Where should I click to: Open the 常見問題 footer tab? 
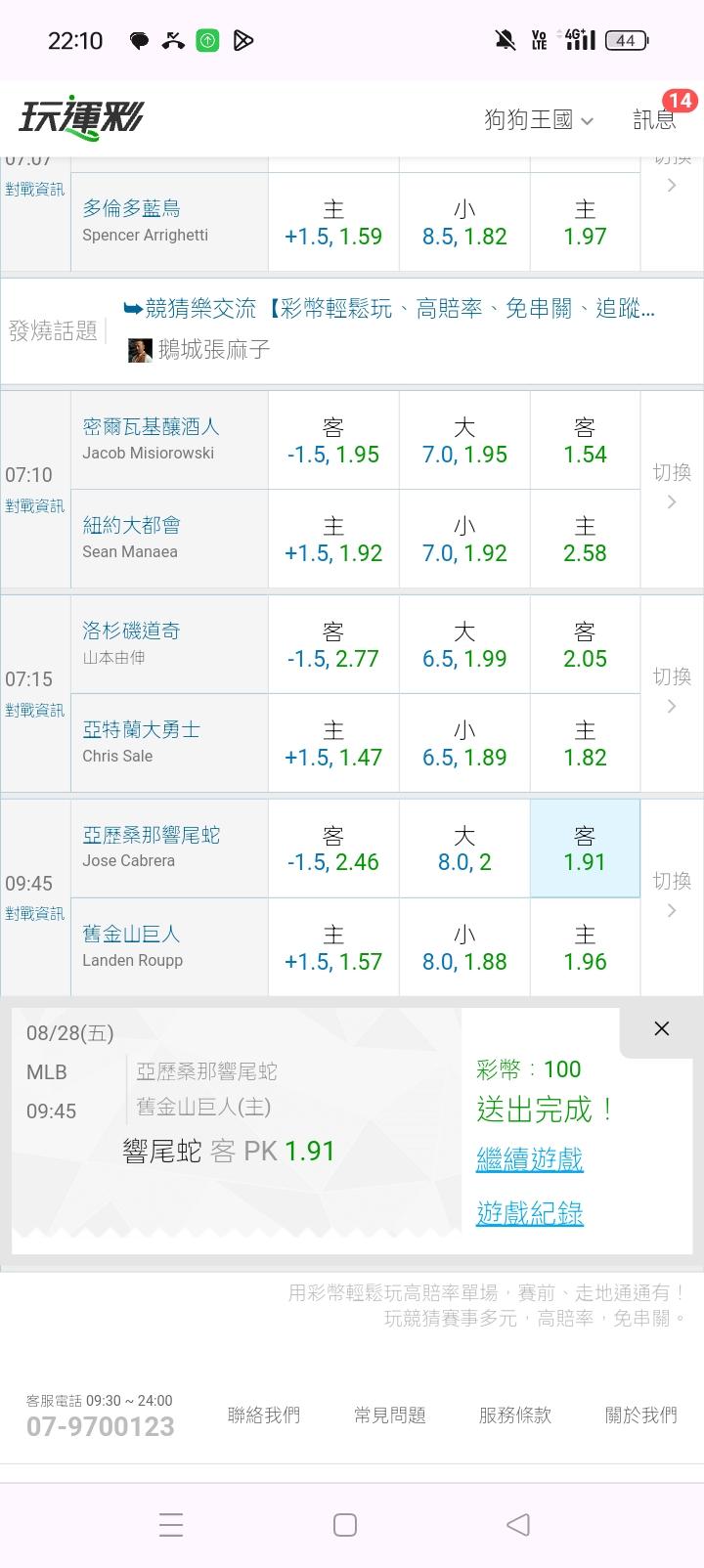(x=389, y=1415)
